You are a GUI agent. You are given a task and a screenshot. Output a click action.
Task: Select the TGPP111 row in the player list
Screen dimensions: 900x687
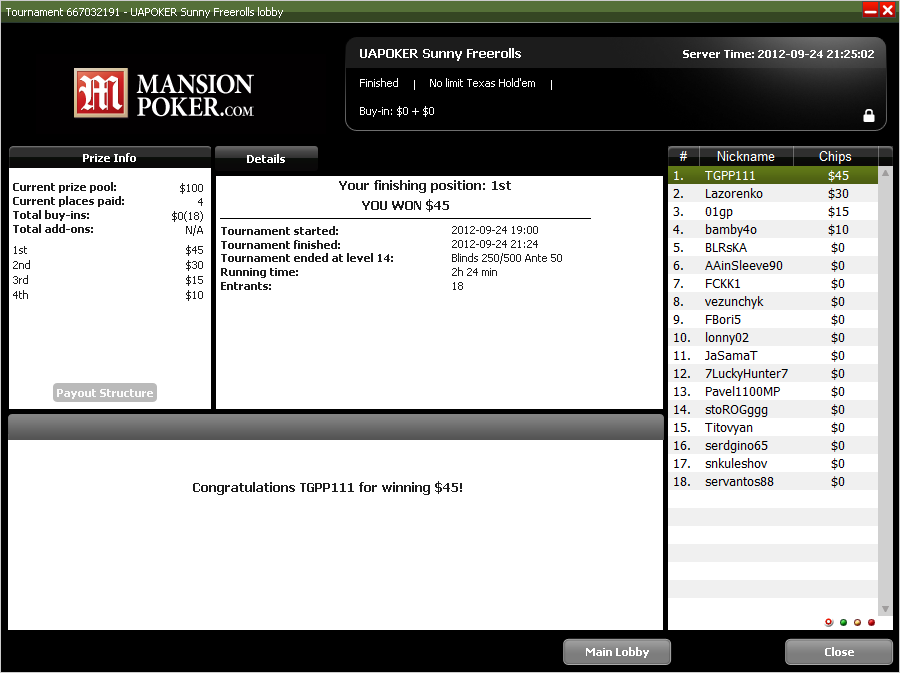(773, 176)
